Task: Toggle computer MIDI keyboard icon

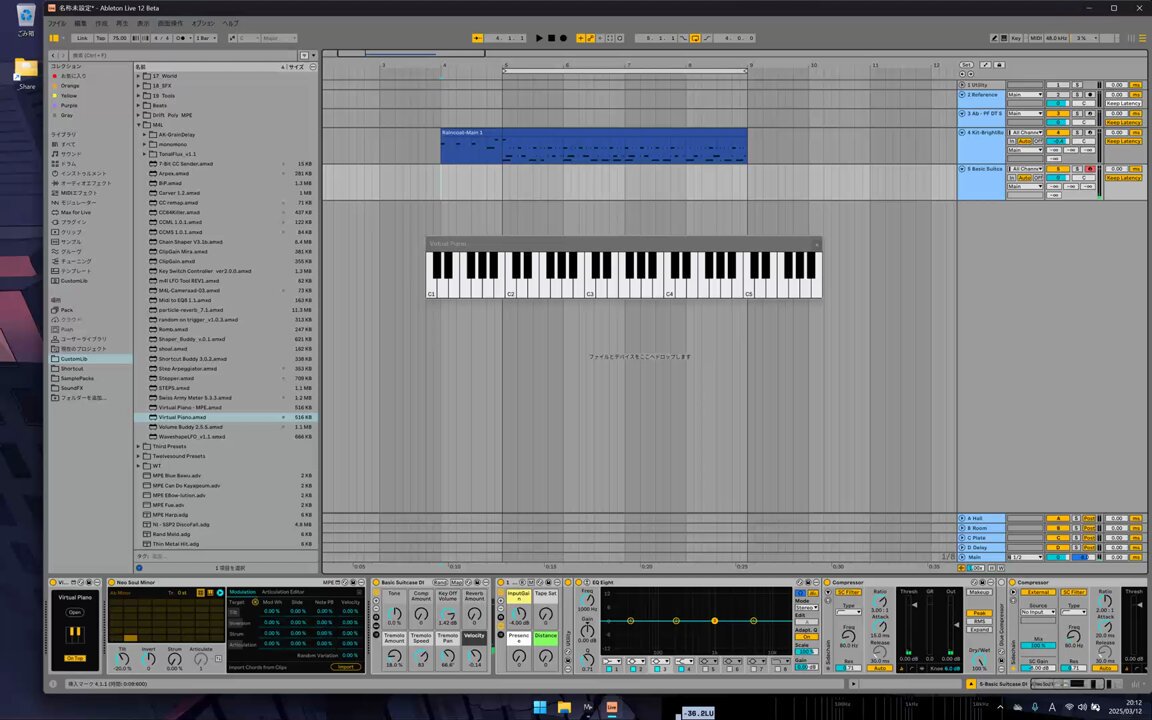Action: pyautogui.click(x=1004, y=38)
